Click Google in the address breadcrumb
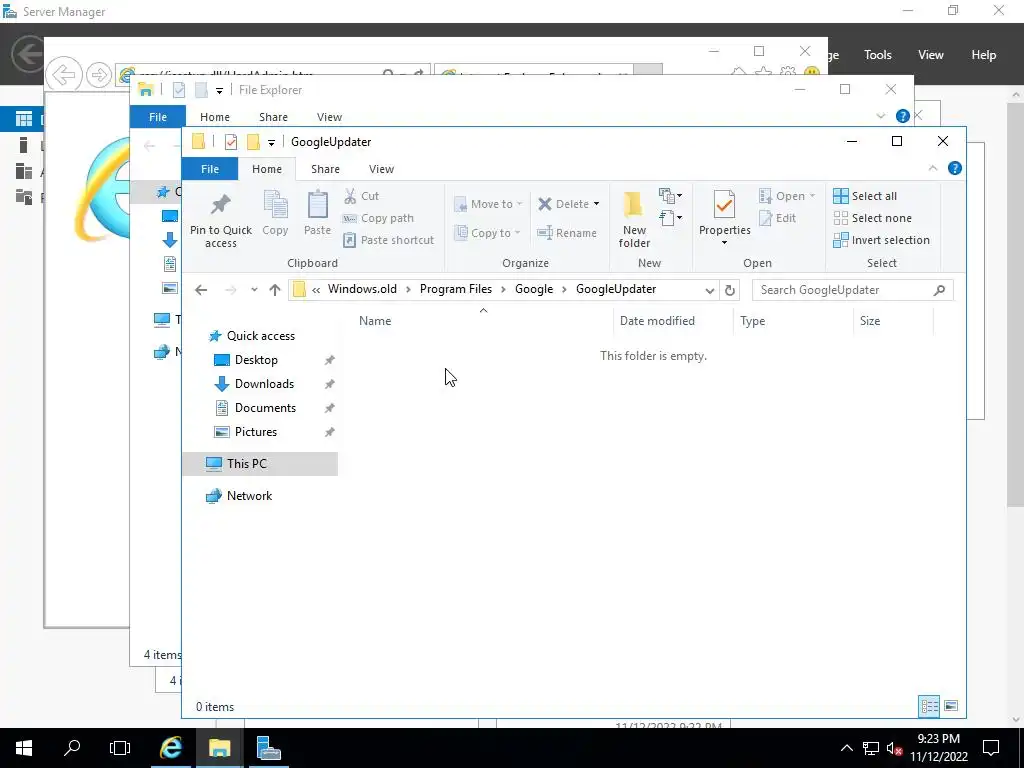The height and width of the screenshot is (768, 1024). (534, 289)
